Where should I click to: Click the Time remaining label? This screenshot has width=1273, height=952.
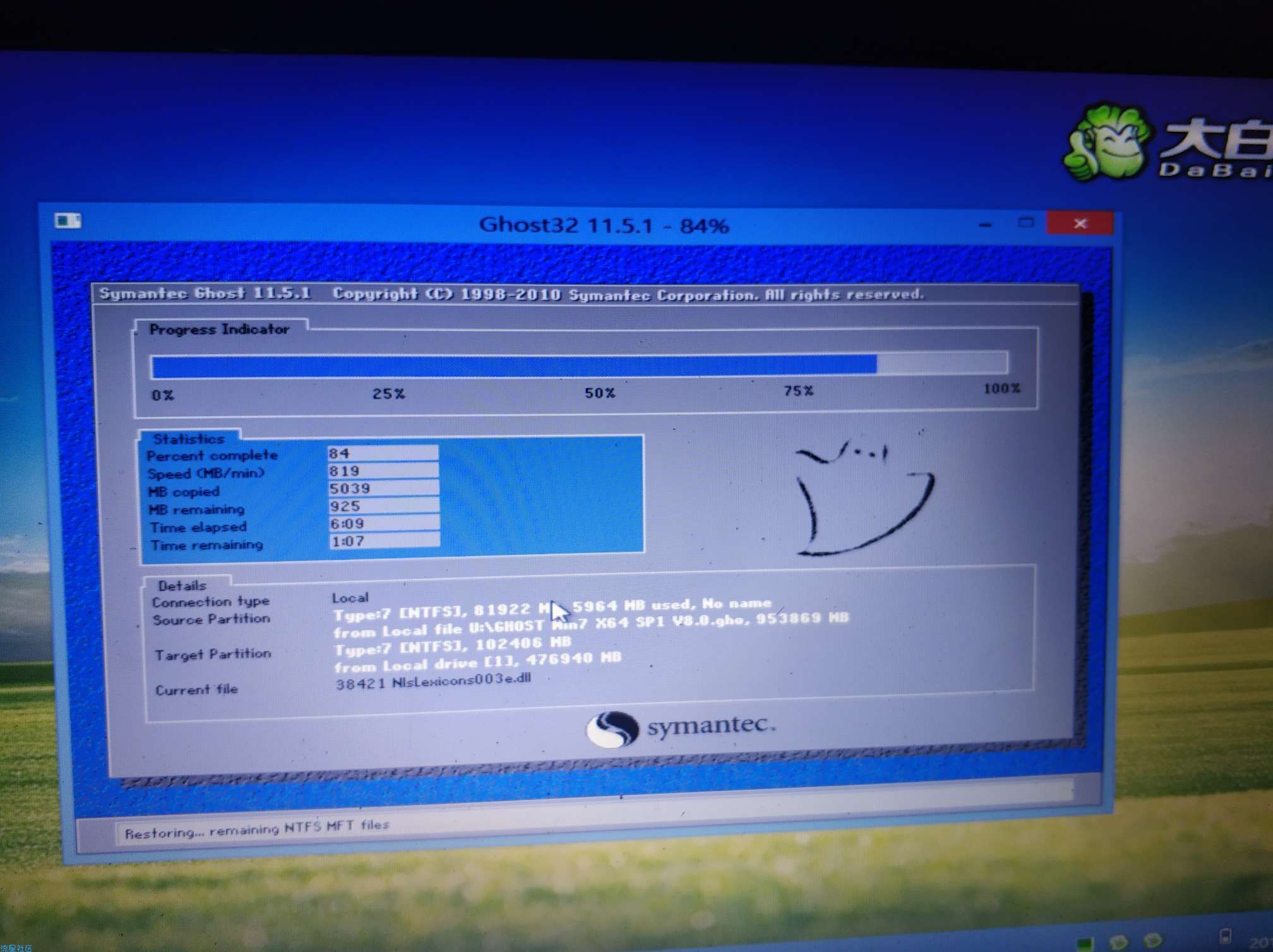point(206,545)
